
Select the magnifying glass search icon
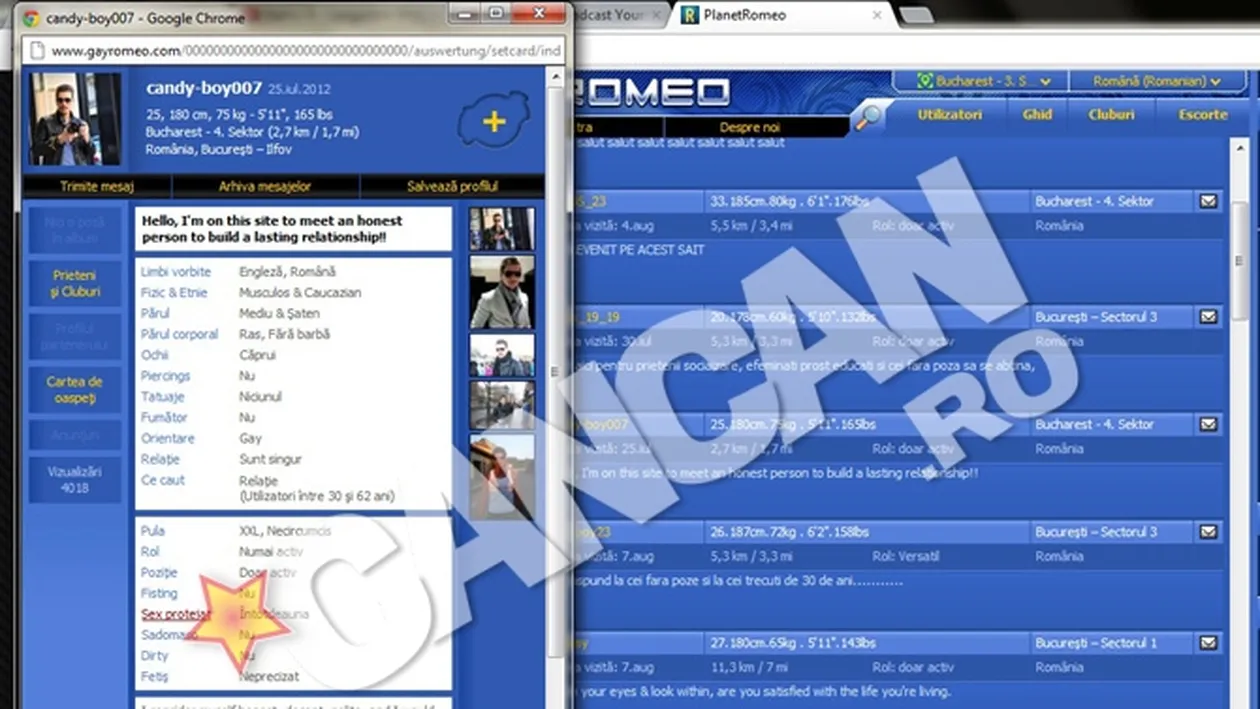click(x=870, y=114)
